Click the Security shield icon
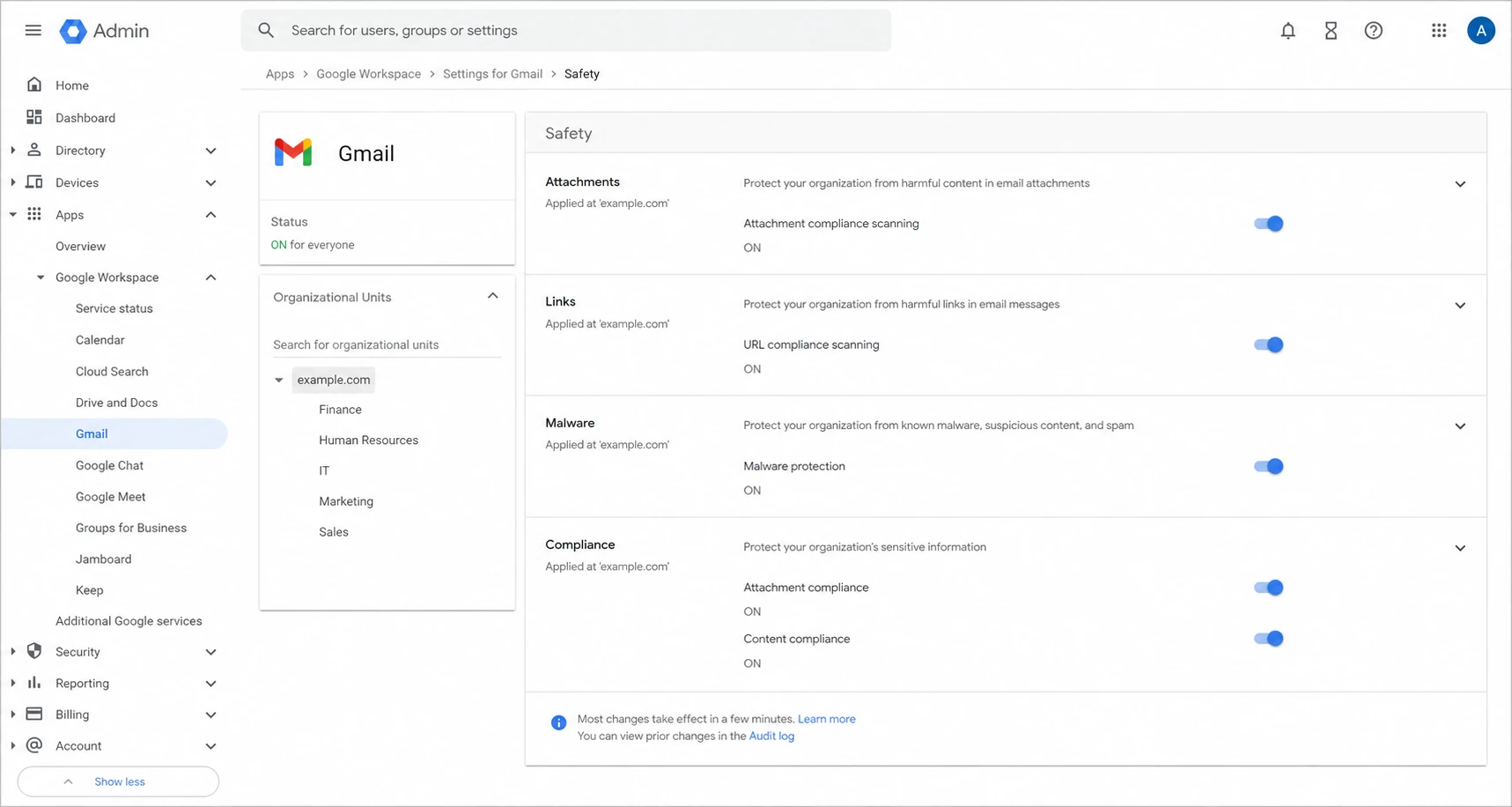 click(34, 651)
